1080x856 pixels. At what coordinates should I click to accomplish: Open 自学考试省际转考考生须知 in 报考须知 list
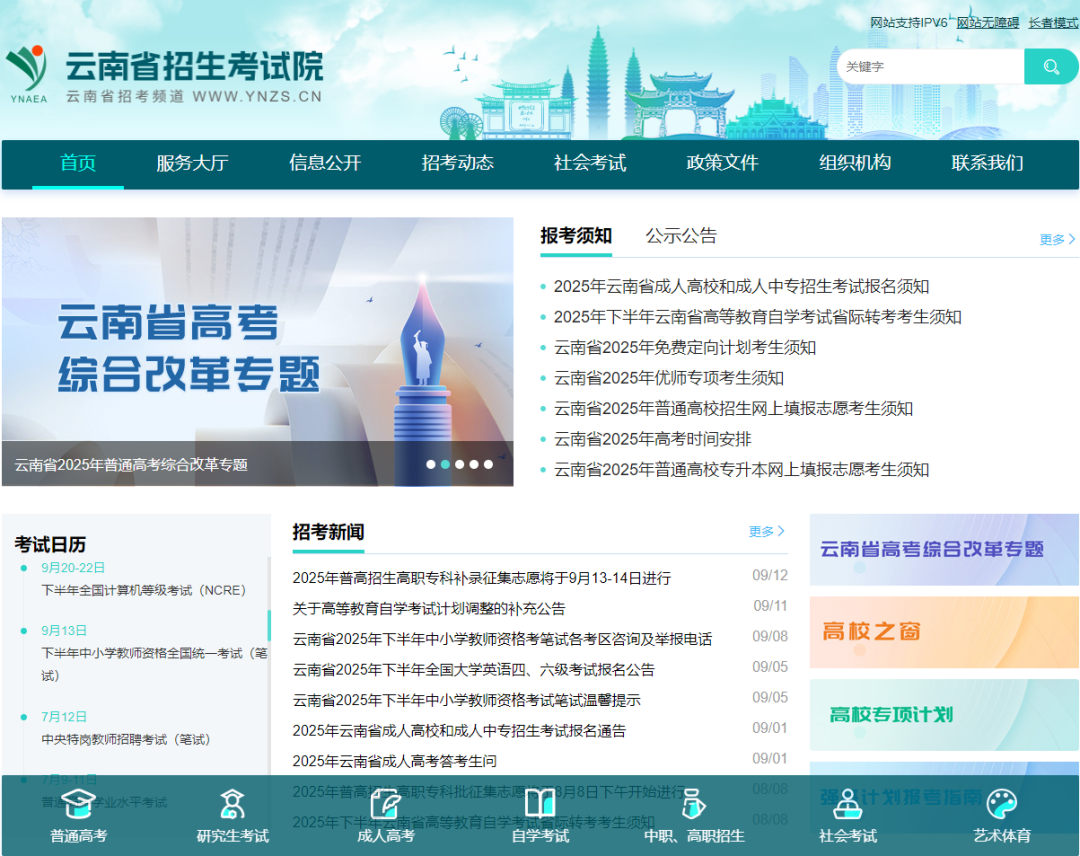(x=758, y=317)
